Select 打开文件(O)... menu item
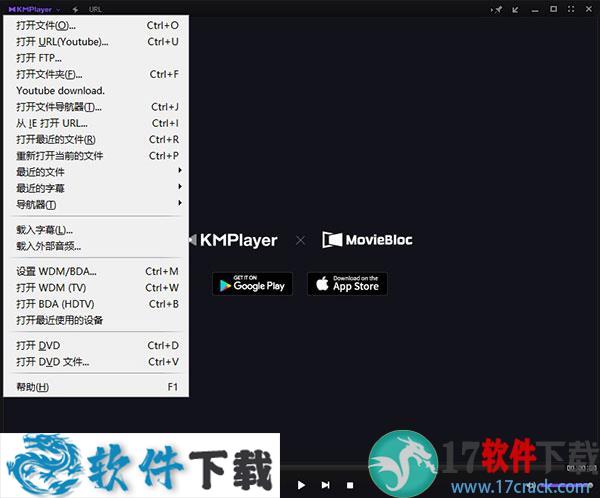This screenshot has height=498, width=600. pos(96,25)
